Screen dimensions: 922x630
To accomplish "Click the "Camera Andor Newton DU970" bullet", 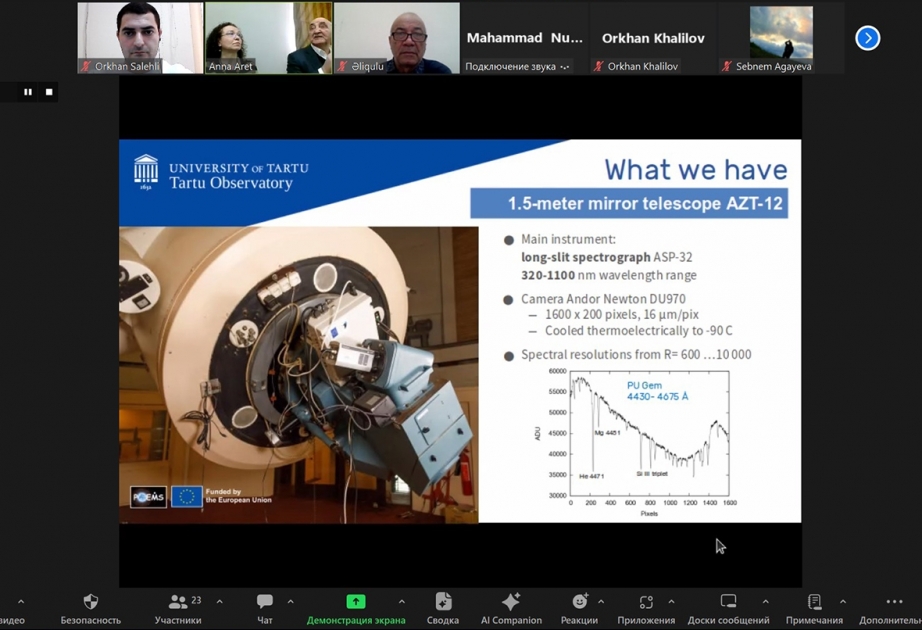I will tap(603, 299).
